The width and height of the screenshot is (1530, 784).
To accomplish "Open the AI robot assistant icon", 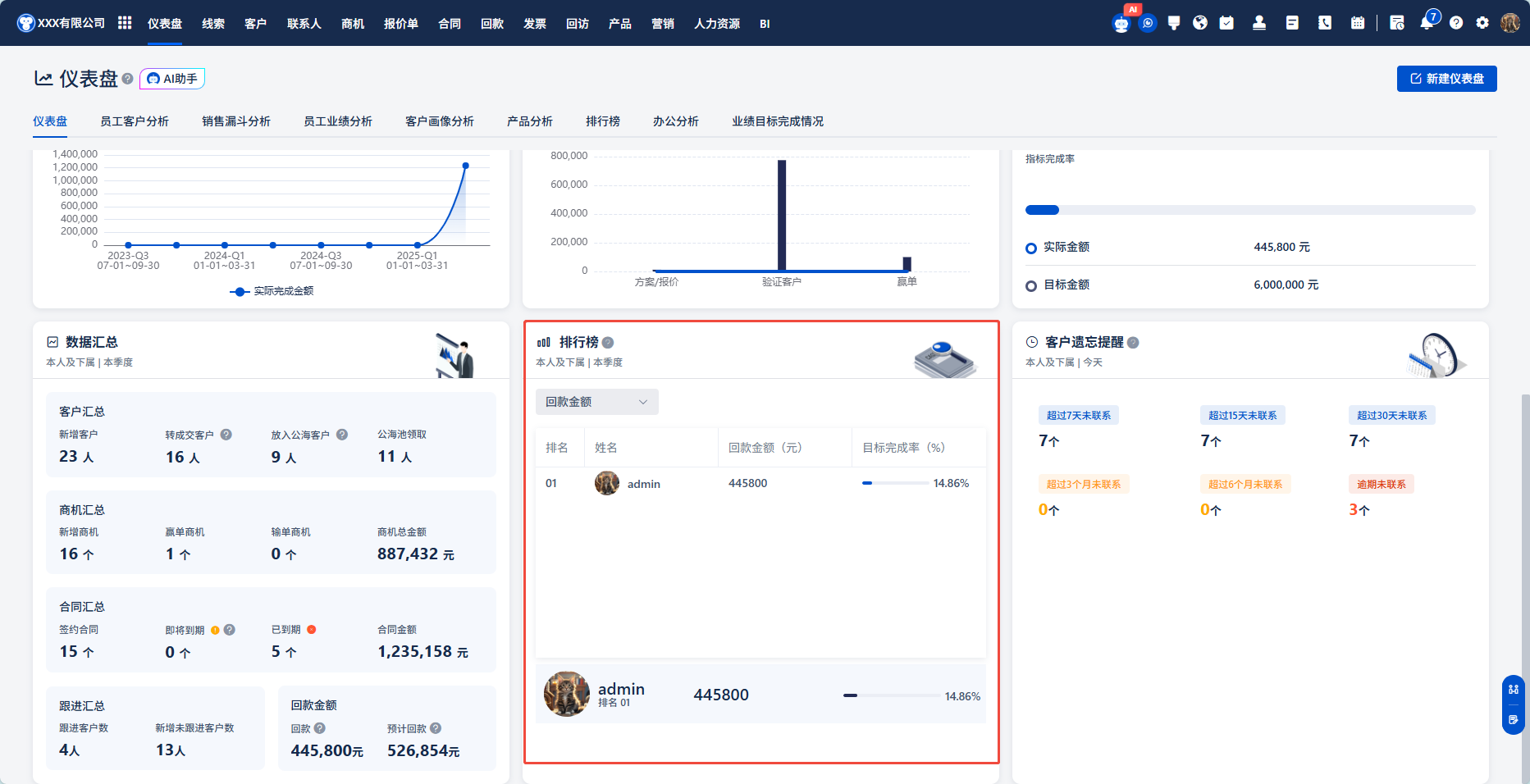I will [1121, 23].
